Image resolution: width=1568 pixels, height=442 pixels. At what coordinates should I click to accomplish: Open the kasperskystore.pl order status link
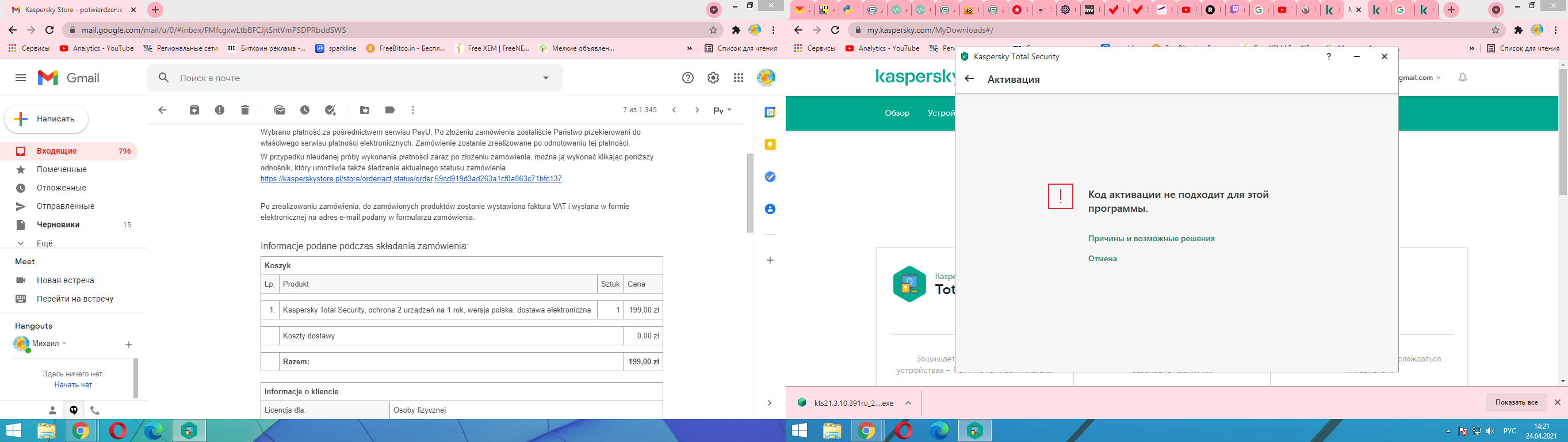pos(411,179)
